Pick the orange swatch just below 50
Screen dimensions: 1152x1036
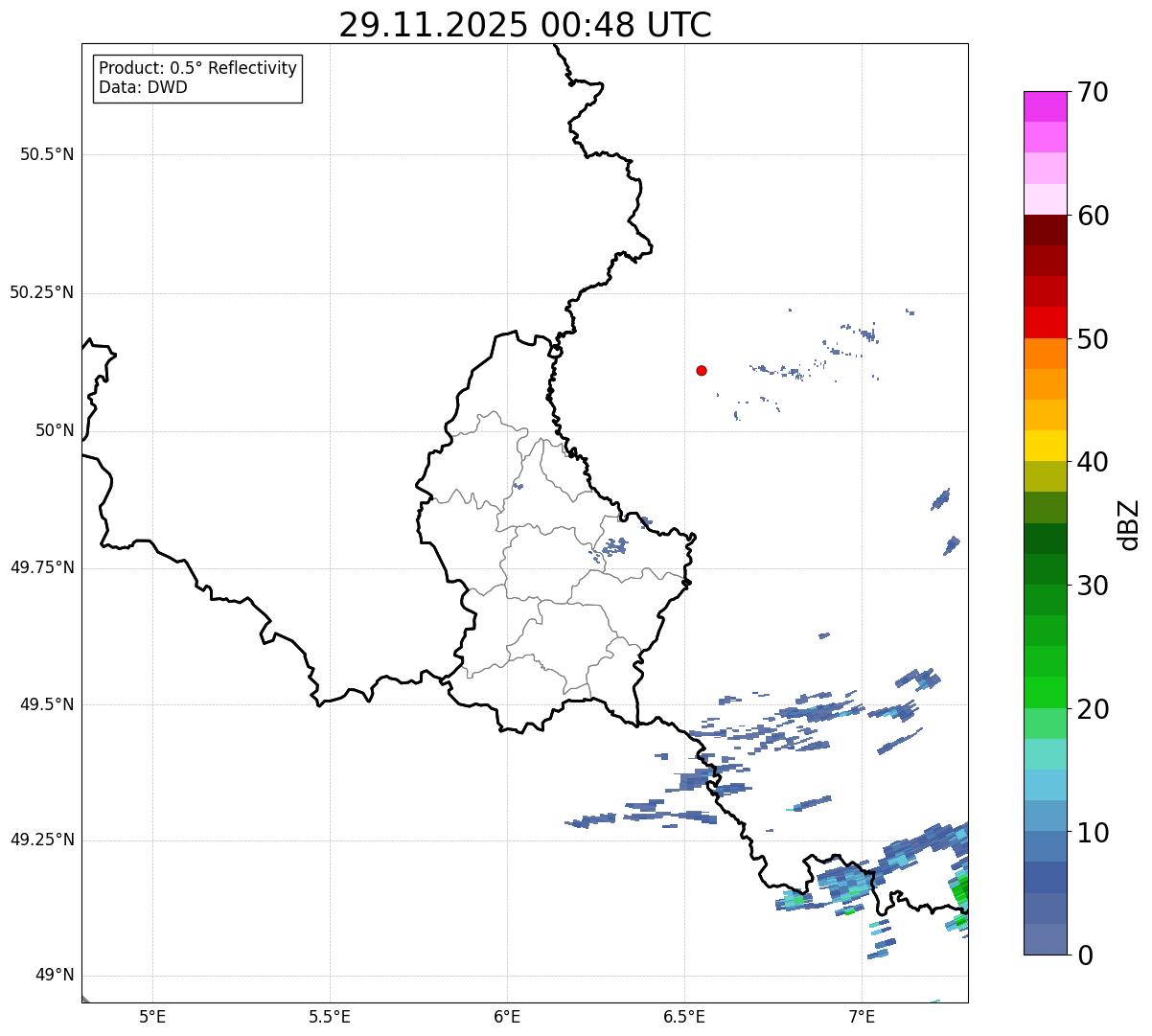(x=1046, y=354)
